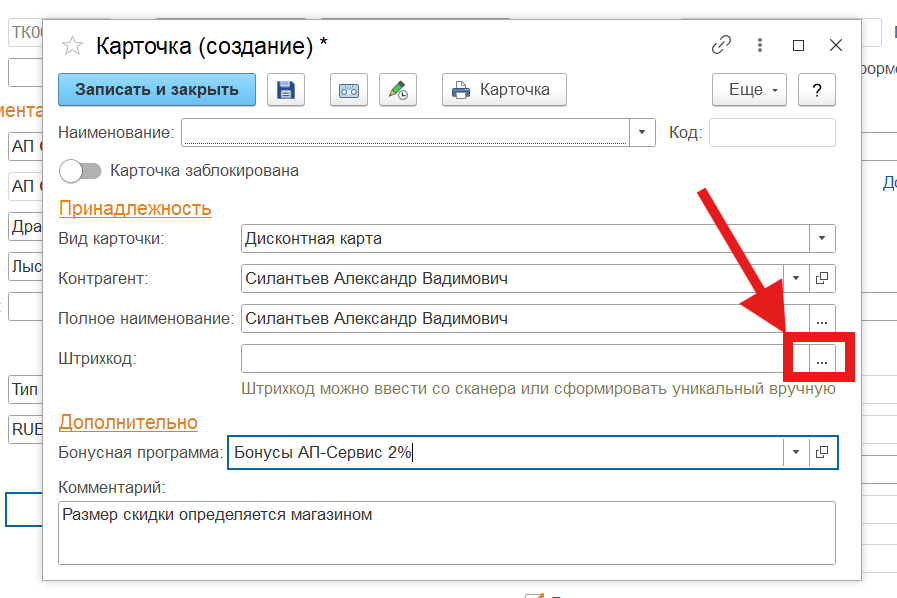Open the three-dot window options menu
Viewport: 897px width, 598px height.
760,45
